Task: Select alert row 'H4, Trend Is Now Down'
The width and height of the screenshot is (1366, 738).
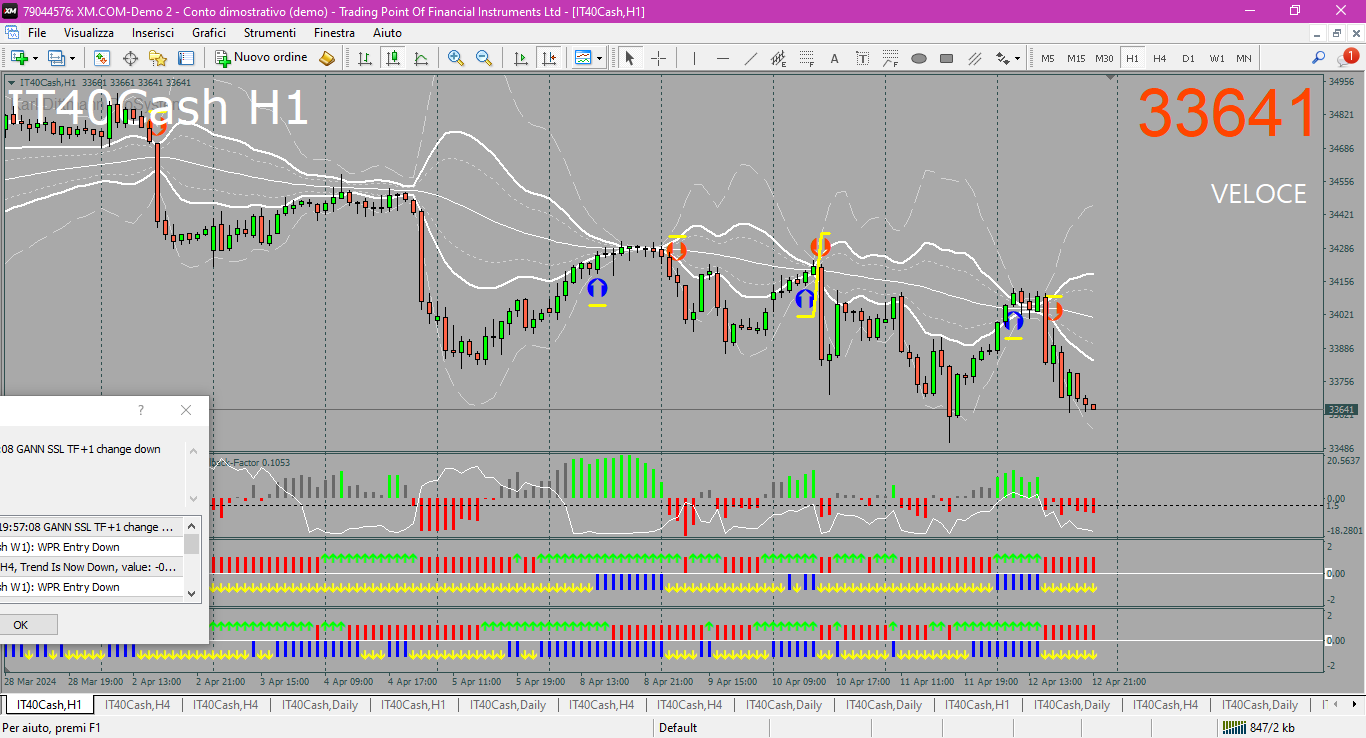Action: (x=92, y=567)
